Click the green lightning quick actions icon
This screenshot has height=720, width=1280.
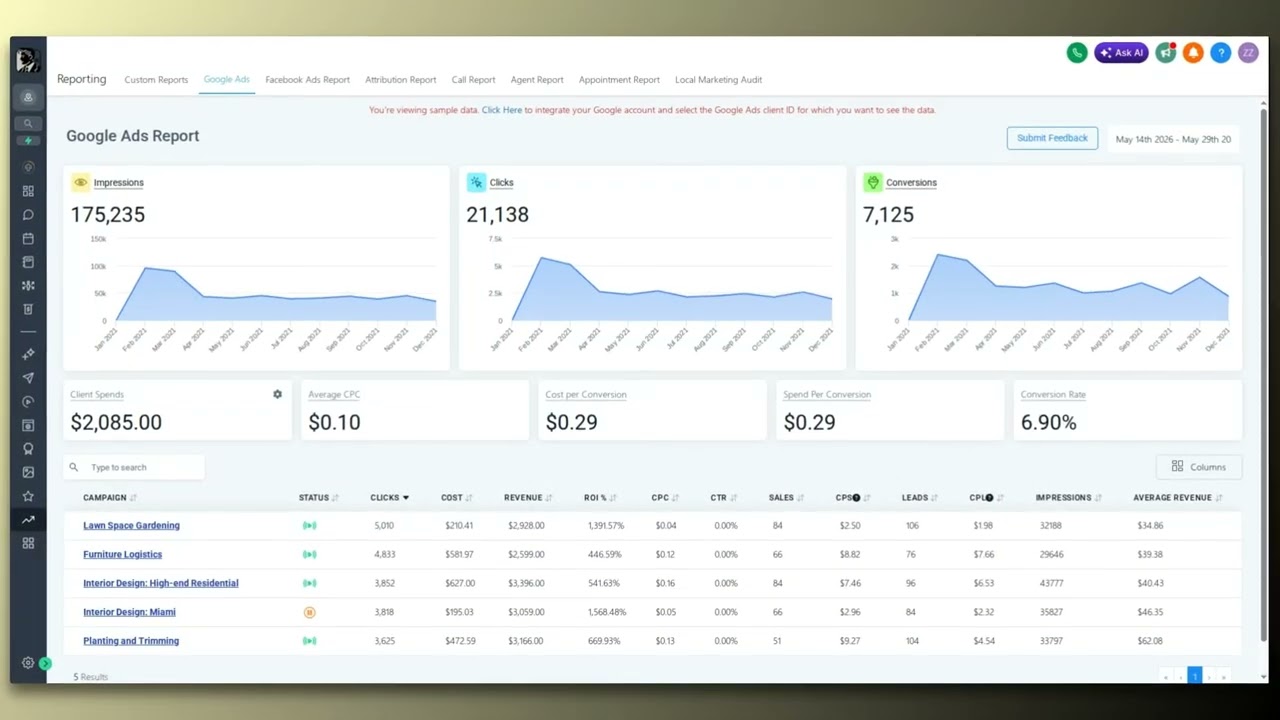click(x=28, y=141)
